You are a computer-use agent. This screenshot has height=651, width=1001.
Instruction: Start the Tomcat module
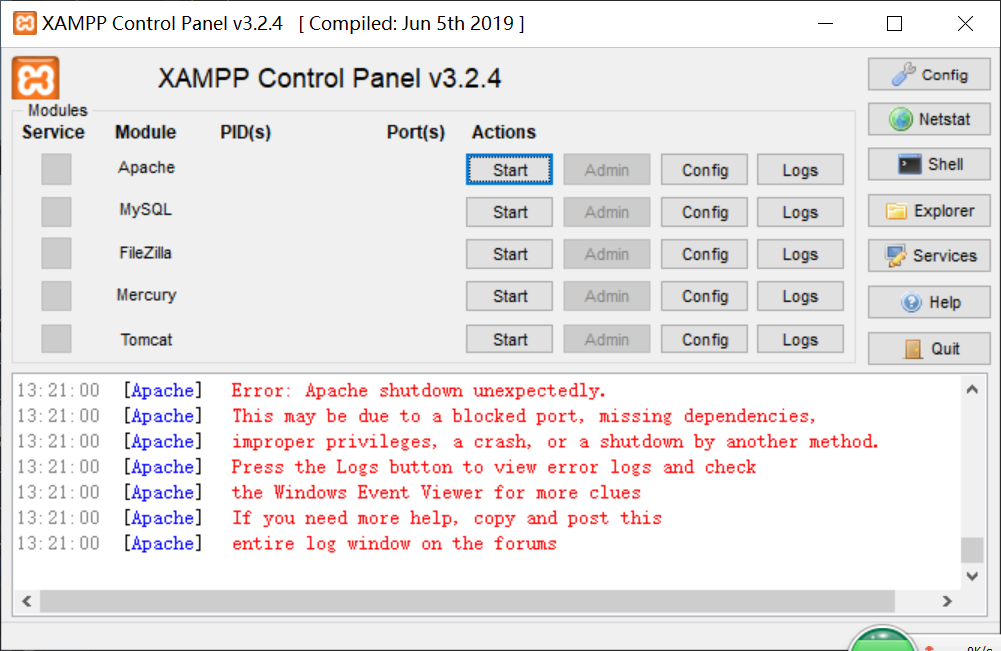[x=509, y=339]
